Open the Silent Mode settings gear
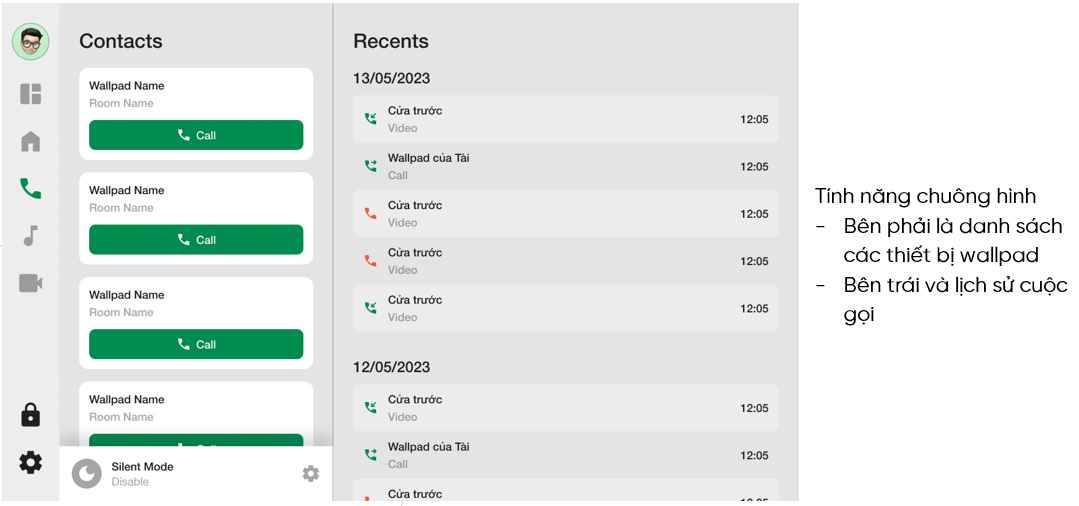1079x506 pixels. 311,473
